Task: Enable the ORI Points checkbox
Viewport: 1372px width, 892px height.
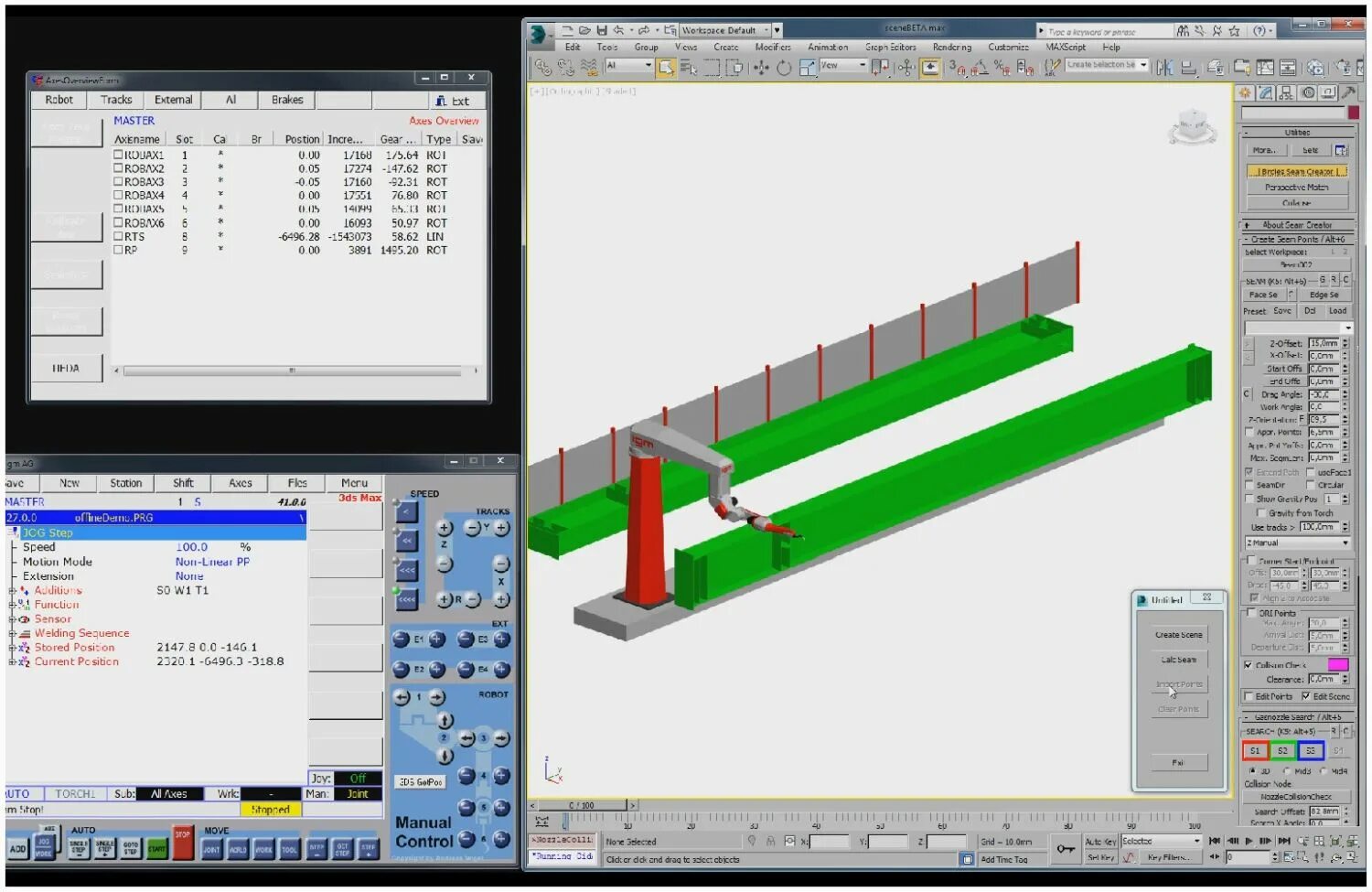Action: [1250, 613]
